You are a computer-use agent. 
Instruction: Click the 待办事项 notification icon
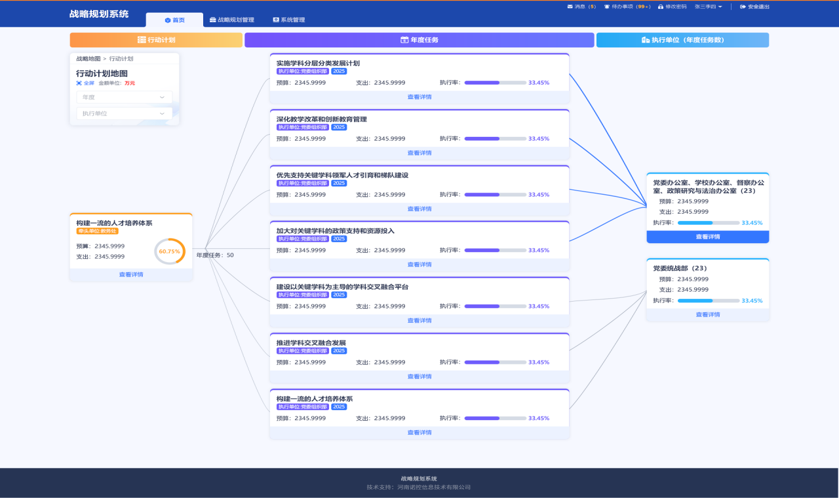pyautogui.click(x=607, y=7)
